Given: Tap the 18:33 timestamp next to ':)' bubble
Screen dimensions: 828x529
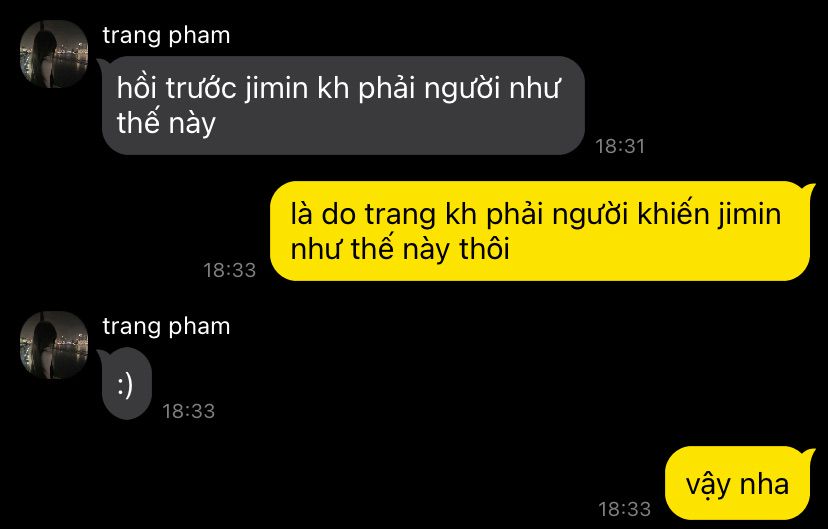Looking at the screenshot, I should point(189,411).
